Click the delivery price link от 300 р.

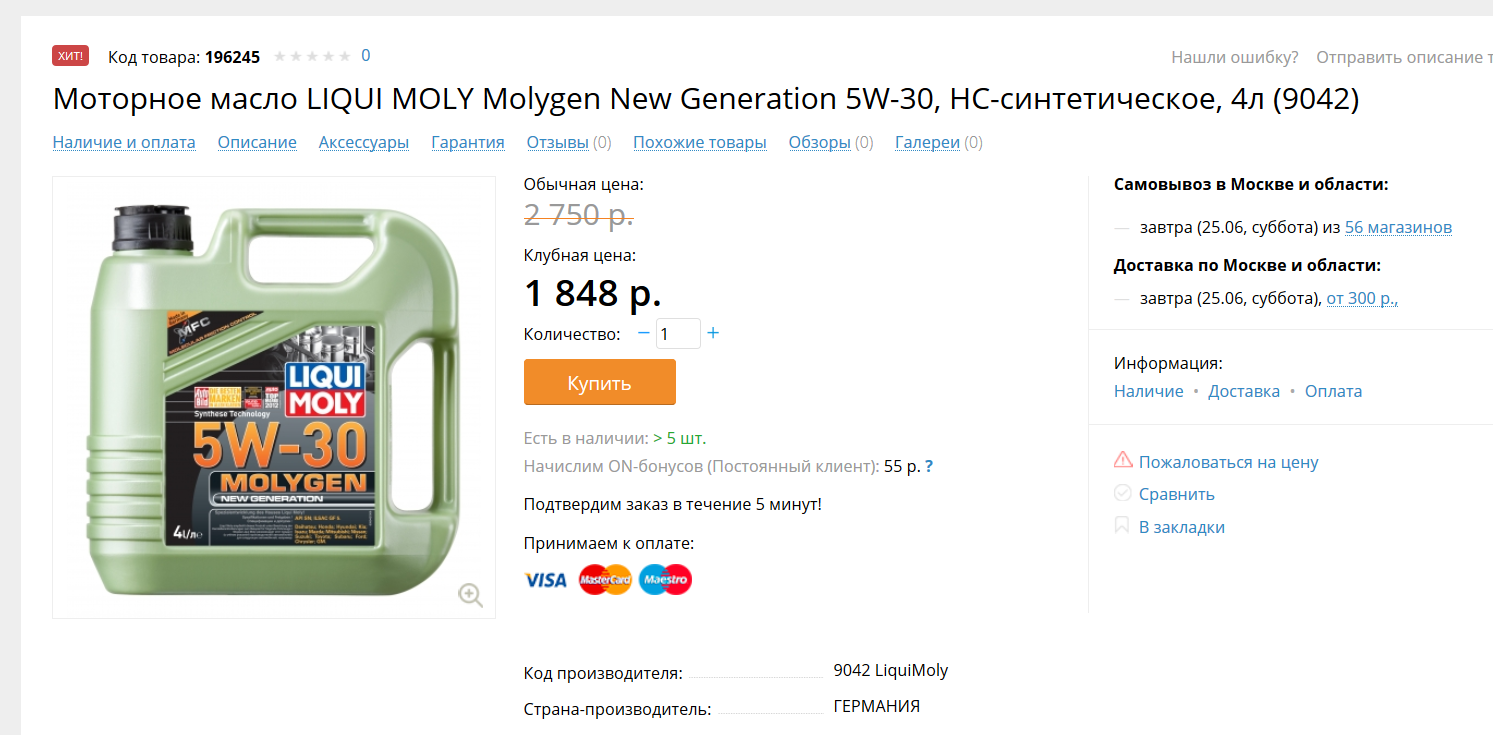coord(1362,298)
